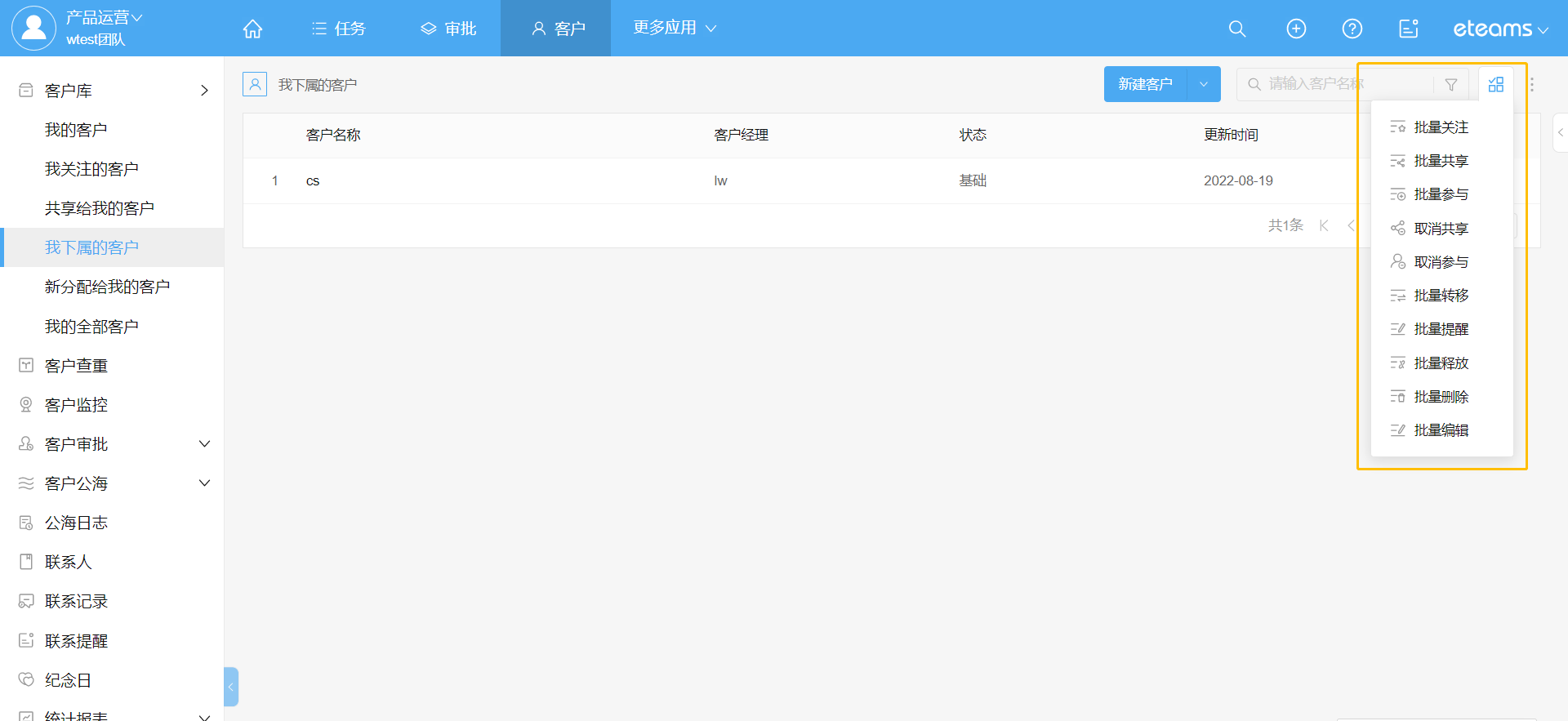The height and width of the screenshot is (721, 1568).
Task: Toggle the batch operations grid icon
Action: coord(1495,84)
